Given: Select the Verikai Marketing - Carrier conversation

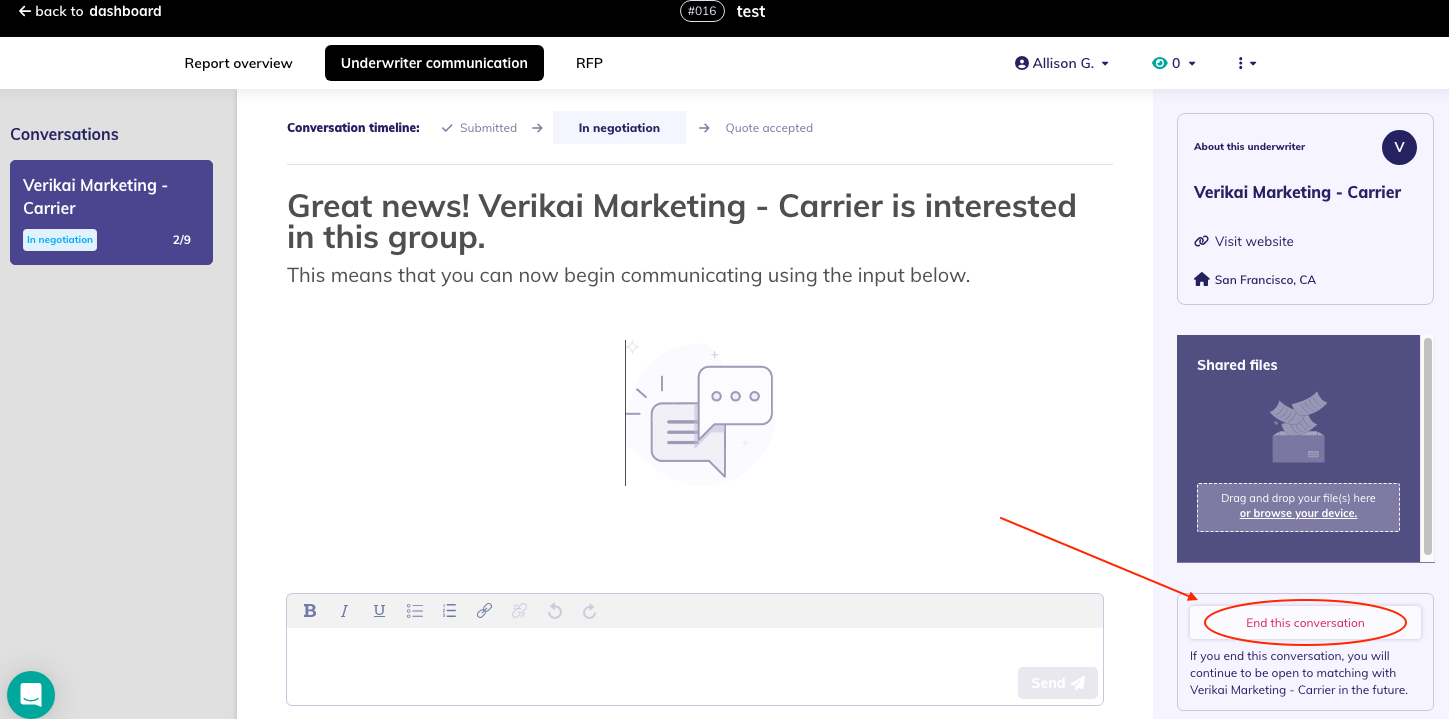Looking at the screenshot, I should click(x=111, y=212).
